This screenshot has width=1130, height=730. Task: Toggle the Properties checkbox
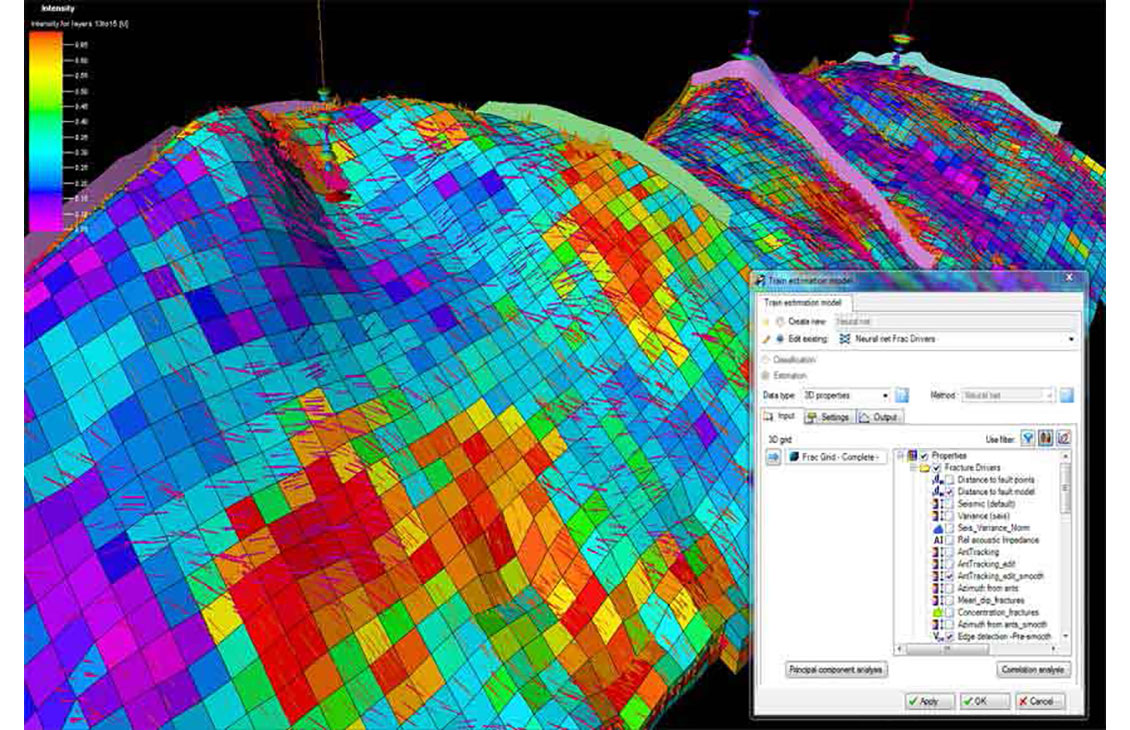tap(924, 456)
